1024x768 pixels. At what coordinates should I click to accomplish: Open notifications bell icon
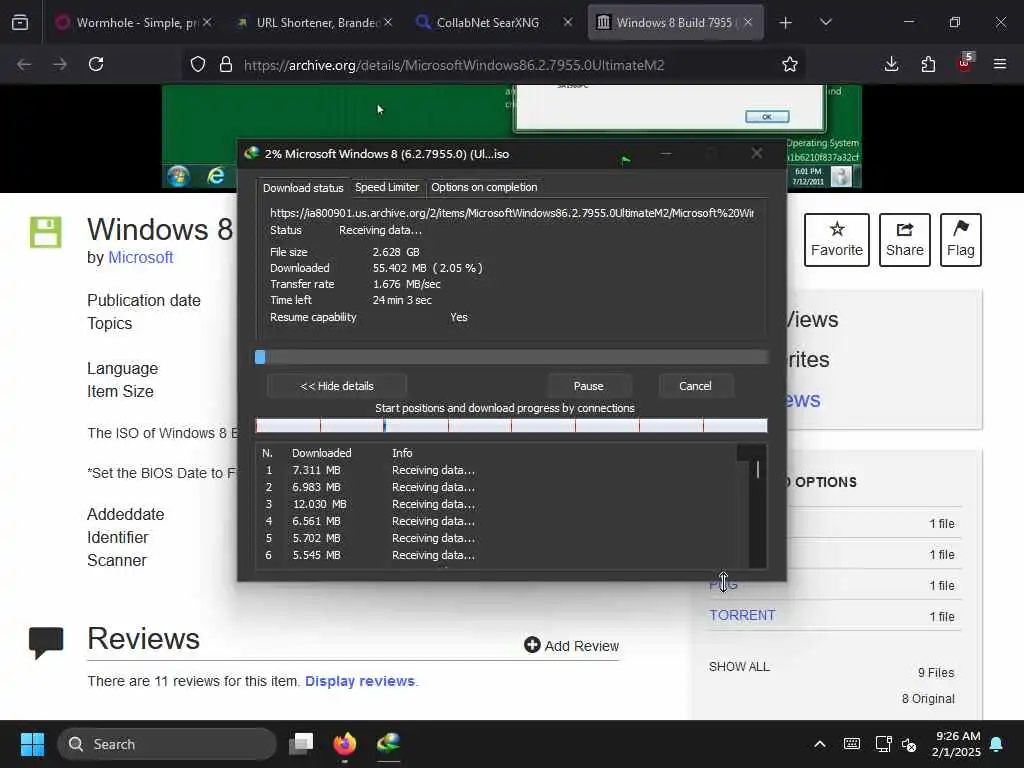point(997,744)
